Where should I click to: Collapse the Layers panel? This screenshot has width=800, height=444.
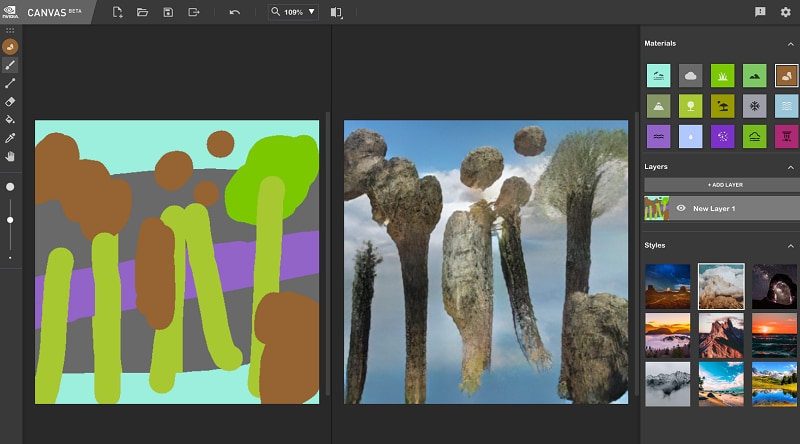791,167
